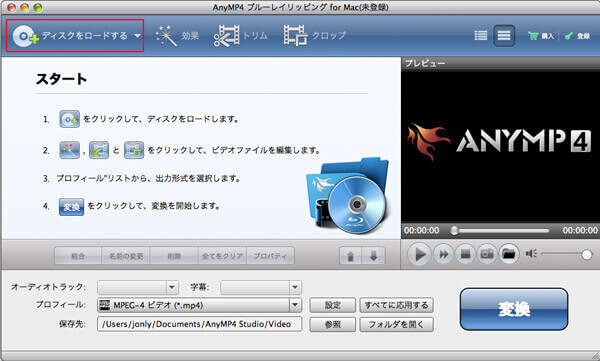Click the Clear All (全てをクリア) button

(x=222, y=256)
